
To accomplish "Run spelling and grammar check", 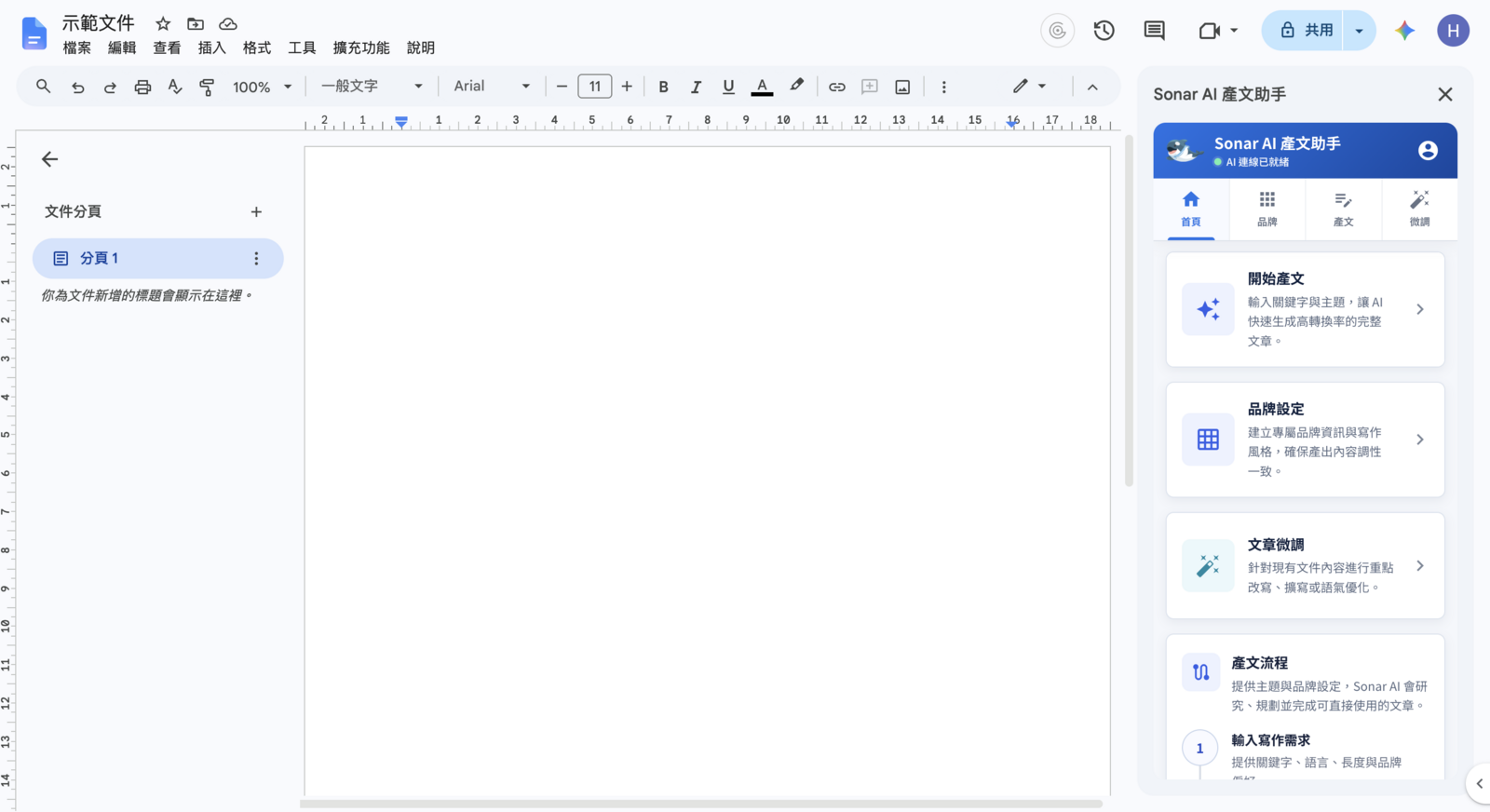I will tap(174, 87).
